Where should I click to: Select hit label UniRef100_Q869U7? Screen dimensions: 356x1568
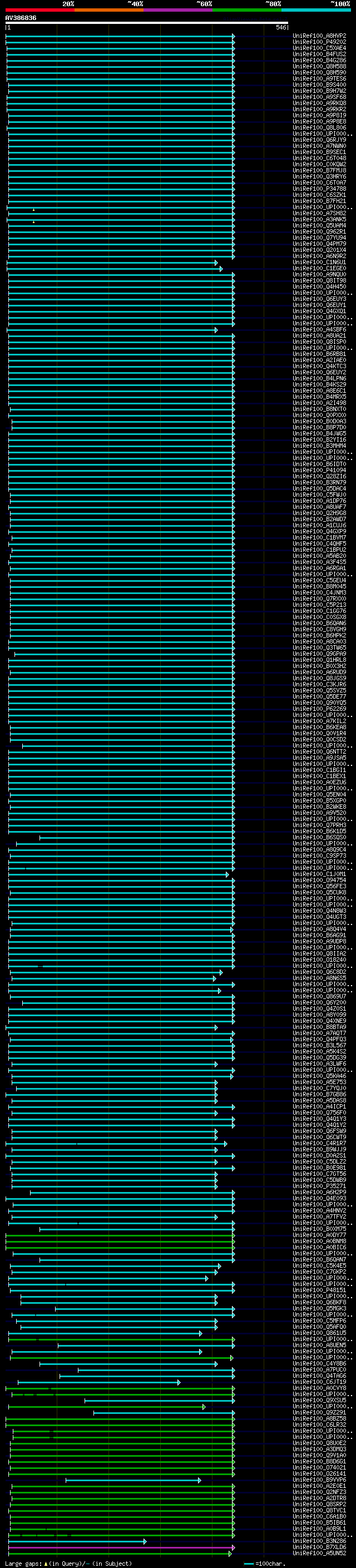[x=319, y=996]
